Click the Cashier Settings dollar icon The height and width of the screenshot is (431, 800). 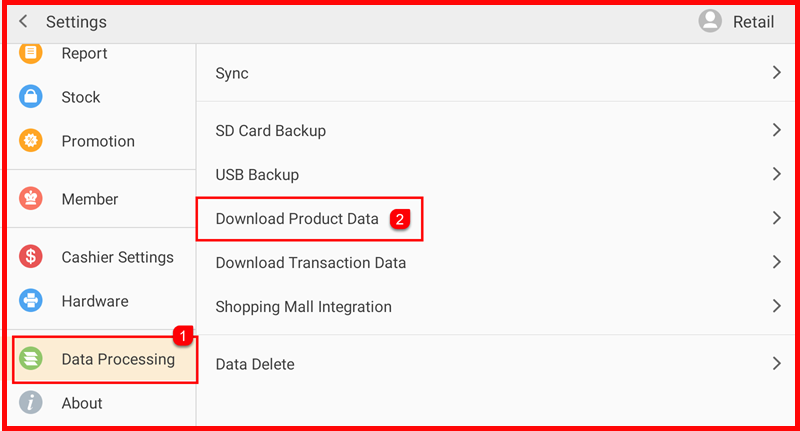click(x=31, y=257)
